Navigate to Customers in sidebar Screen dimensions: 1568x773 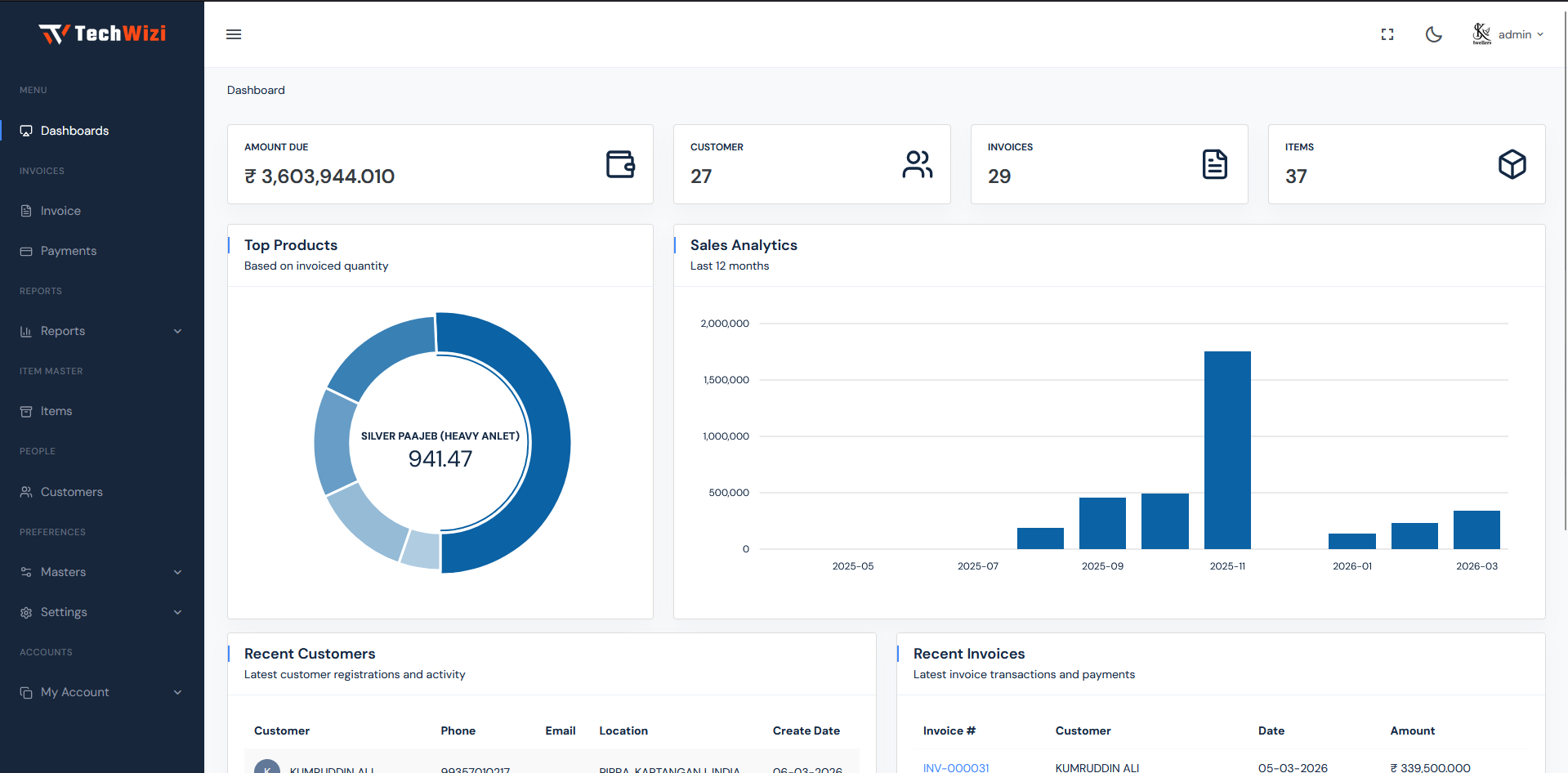point(71,492)
